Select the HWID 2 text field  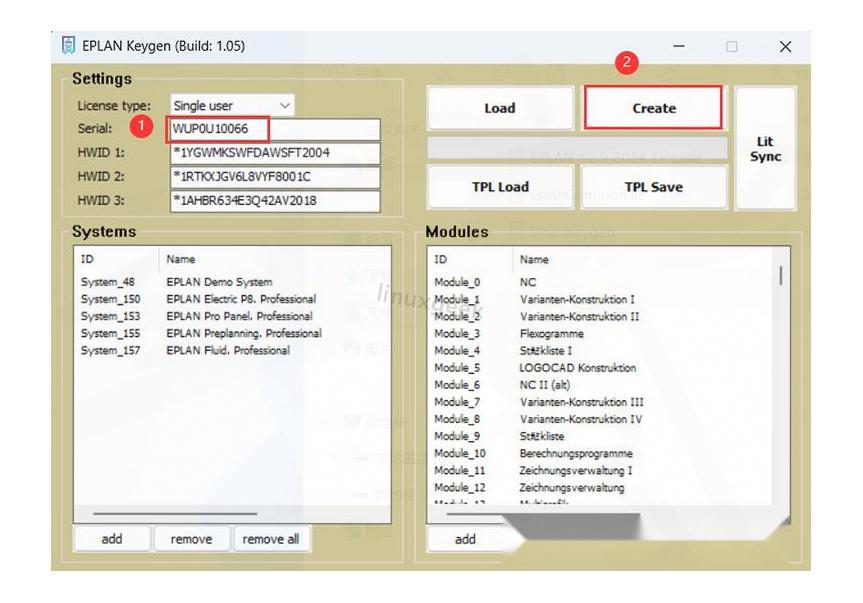coord(274,177)
